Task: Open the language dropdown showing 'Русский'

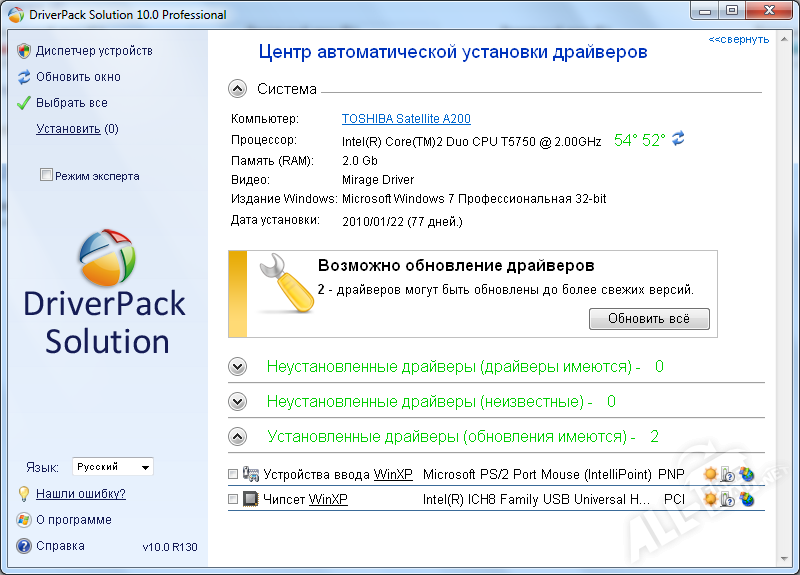Action: click(112, 467)
